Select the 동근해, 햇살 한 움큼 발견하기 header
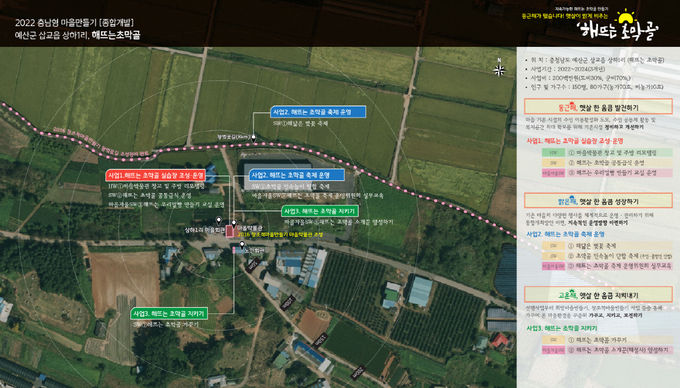The height and width of the screenshot is (388, 680). click(x=598, y=107)
